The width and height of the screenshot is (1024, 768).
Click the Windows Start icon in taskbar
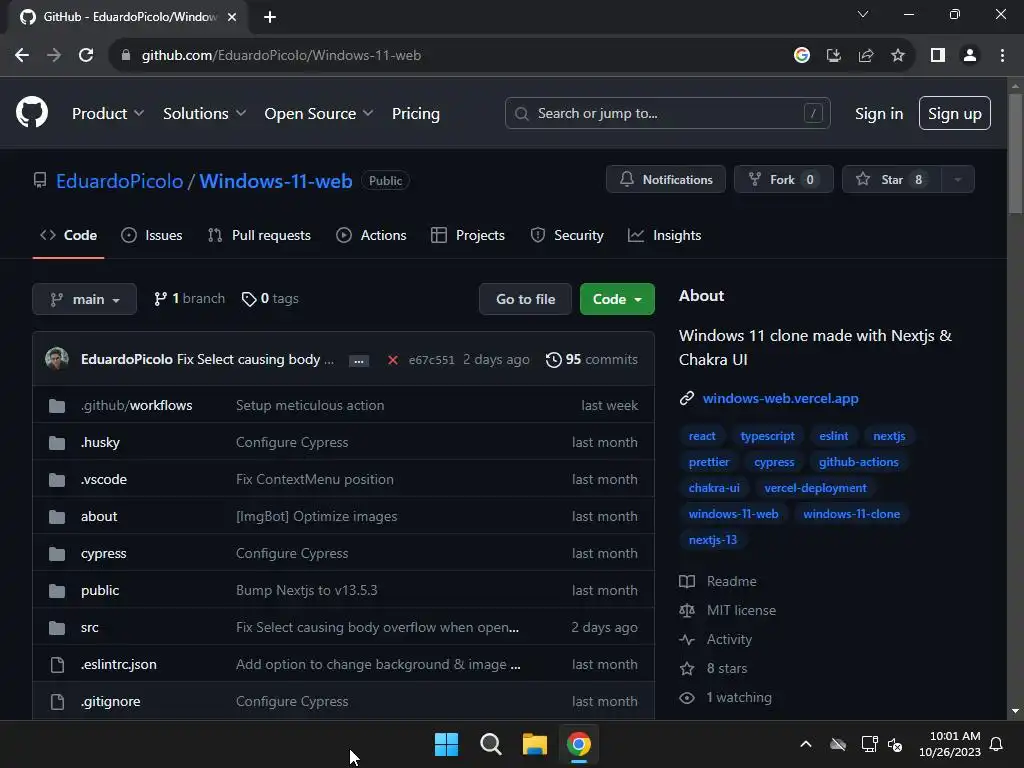(447, 744)
